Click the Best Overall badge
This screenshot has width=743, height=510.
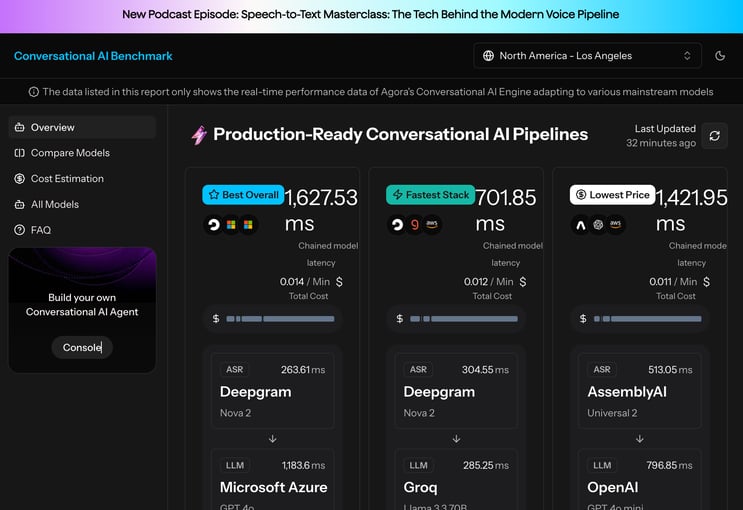(243, 195)
